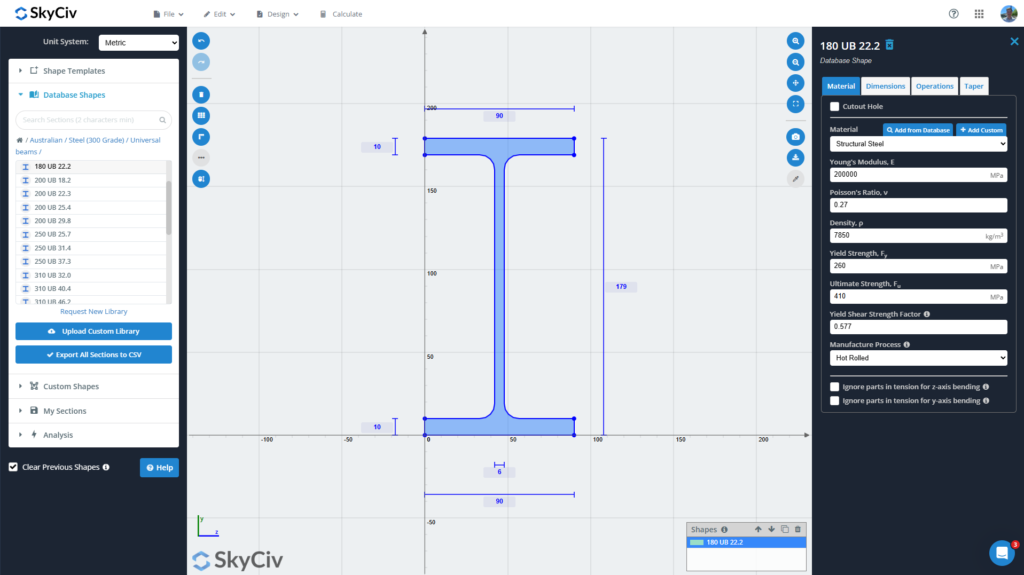The width and height of the screenshot is (1024, 575).
Task: Enable the Cutout Hole checkbox
Action: pos(835,107)
